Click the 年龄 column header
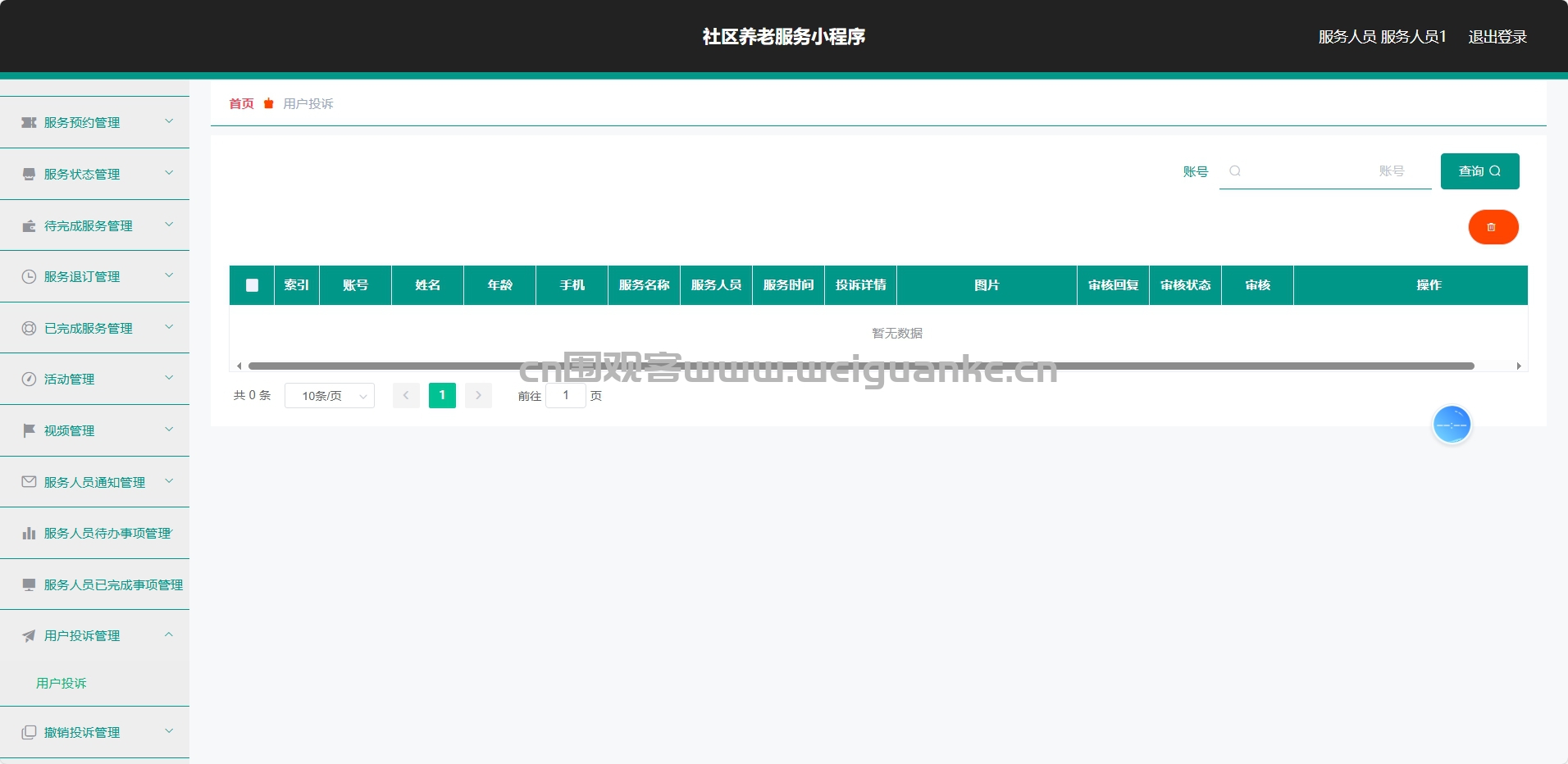The height and width of the screenshot is (764, 1568). (500, 285)
